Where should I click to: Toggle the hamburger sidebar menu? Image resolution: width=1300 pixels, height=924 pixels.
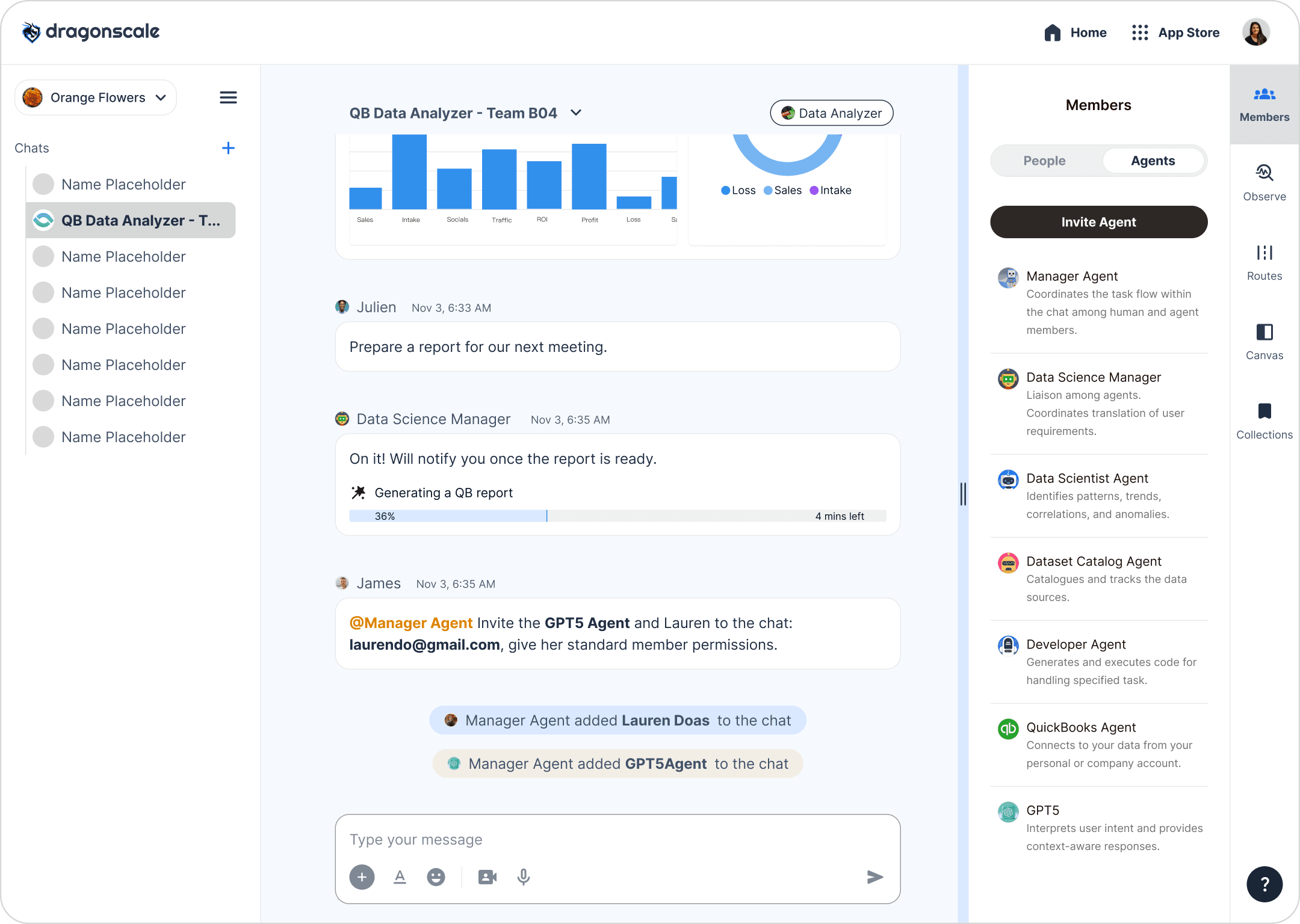tap(228, 97)
